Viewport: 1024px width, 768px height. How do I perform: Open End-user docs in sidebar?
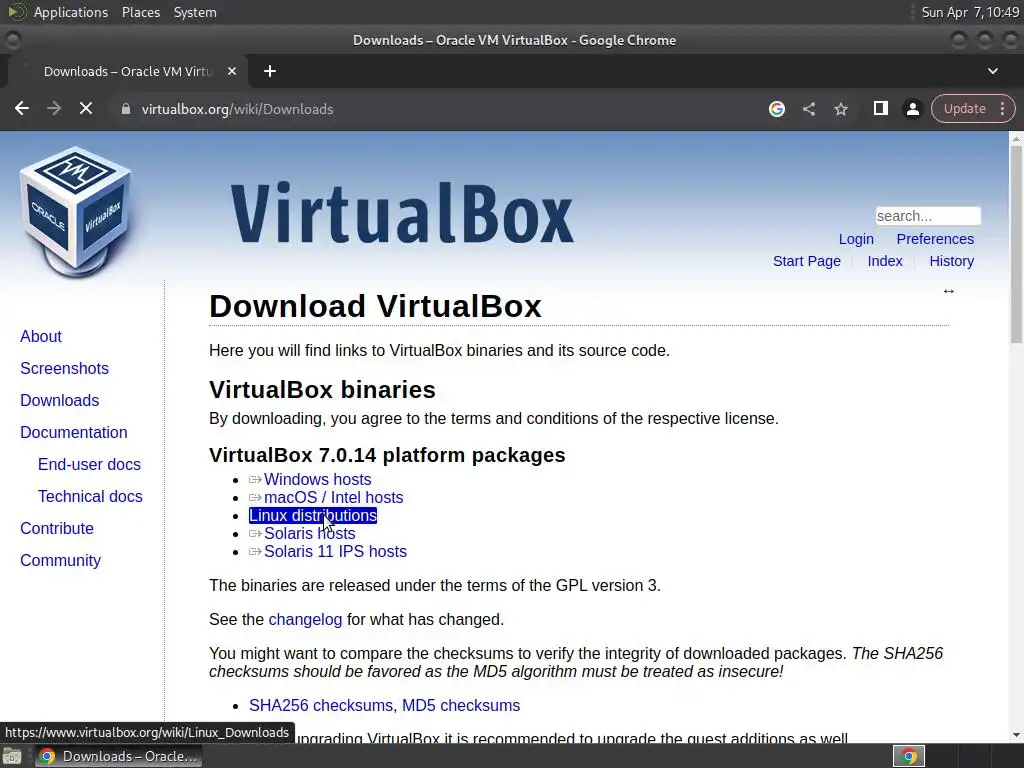89,464
